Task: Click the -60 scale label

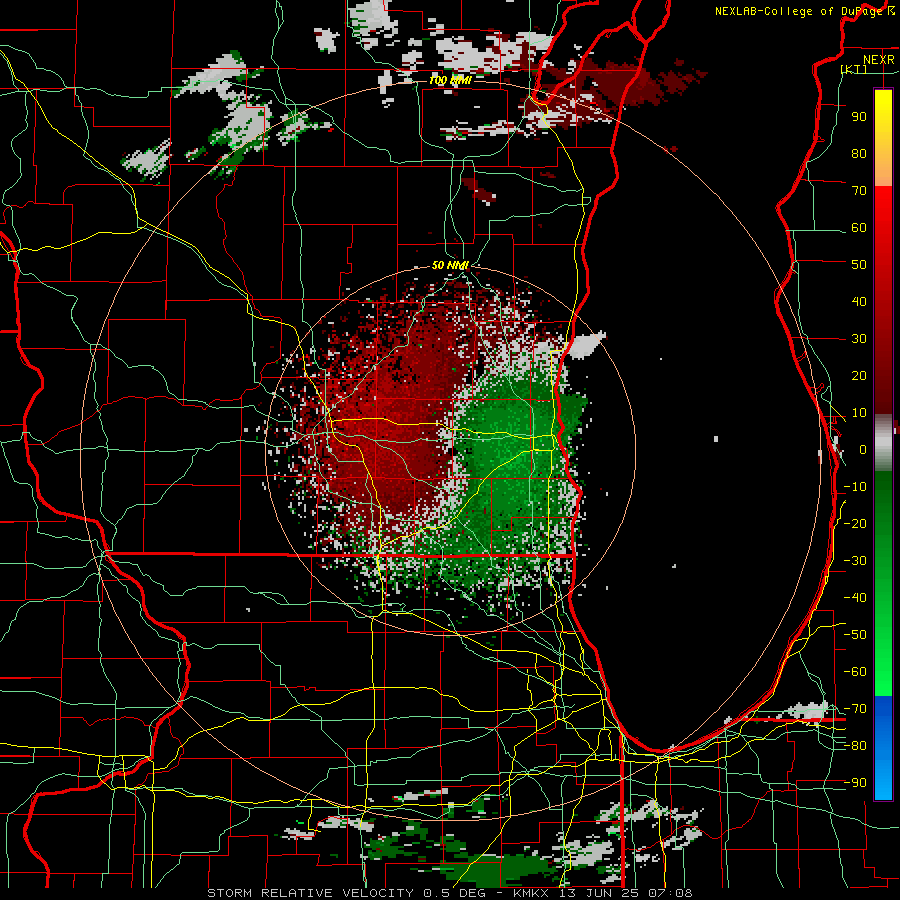Action: [x=855, y=672]
